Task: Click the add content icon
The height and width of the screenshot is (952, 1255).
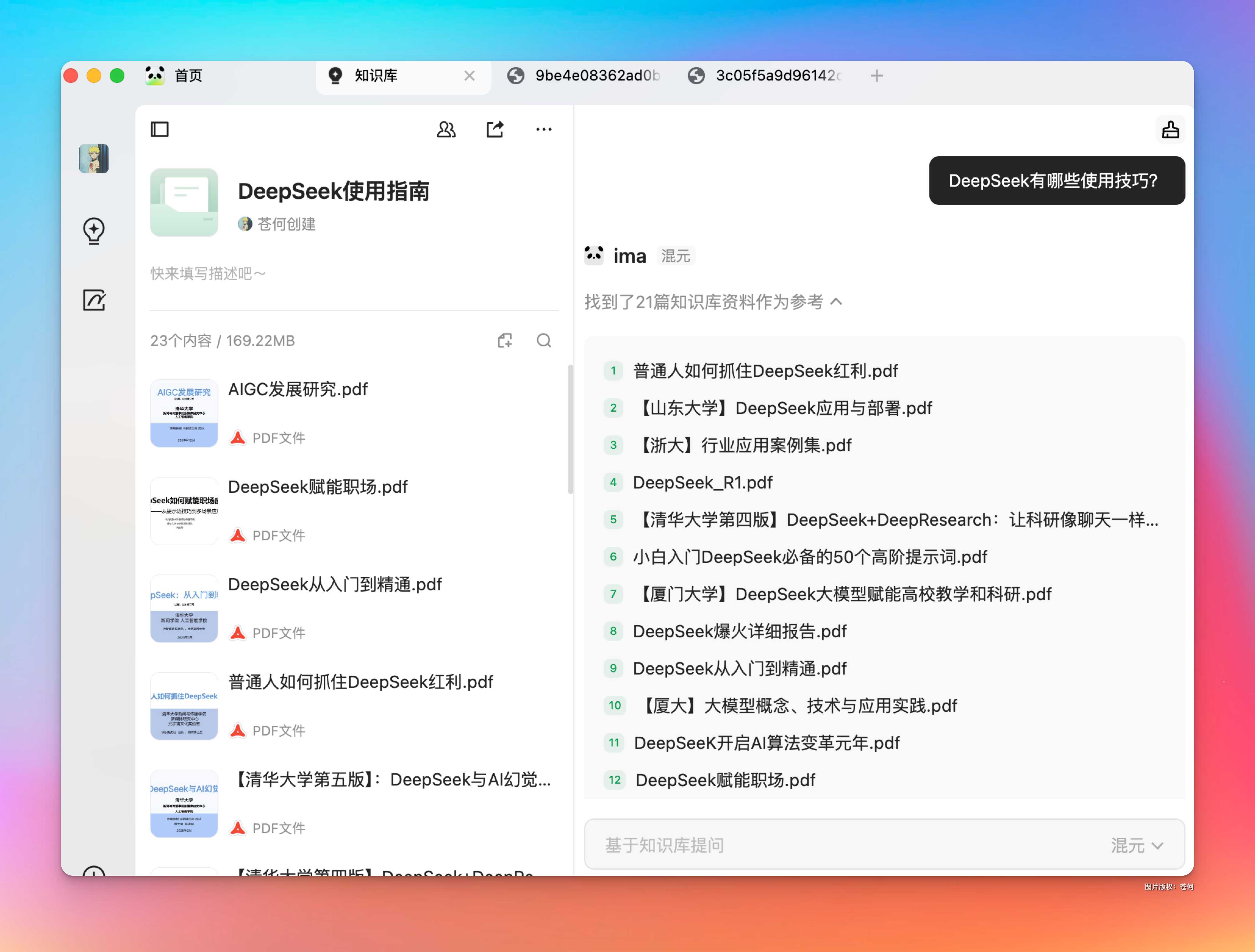Action: click(504, 340)
